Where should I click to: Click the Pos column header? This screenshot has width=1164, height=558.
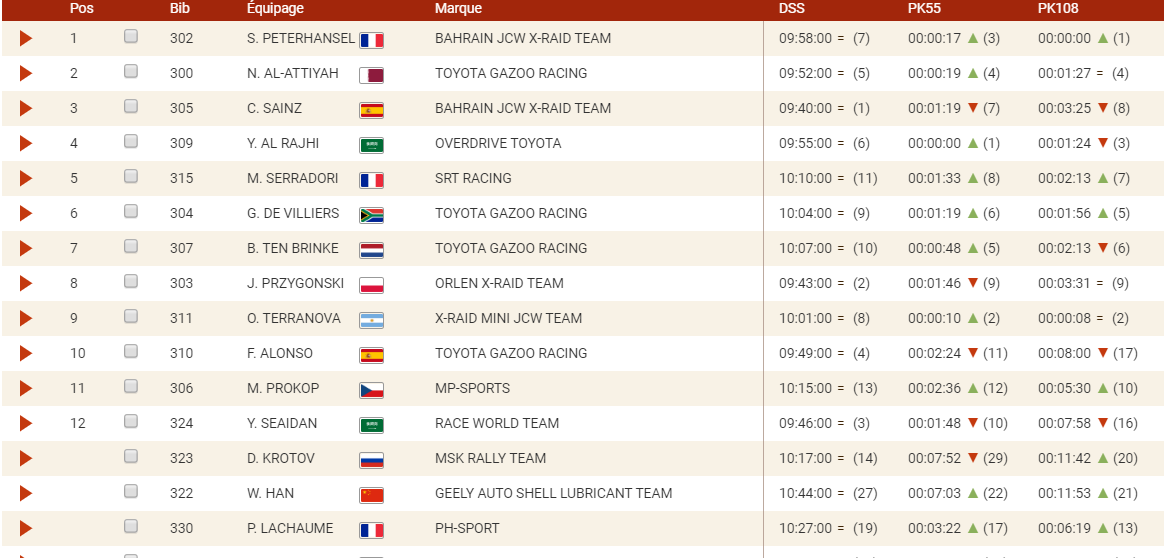click(x=81, y=9)
